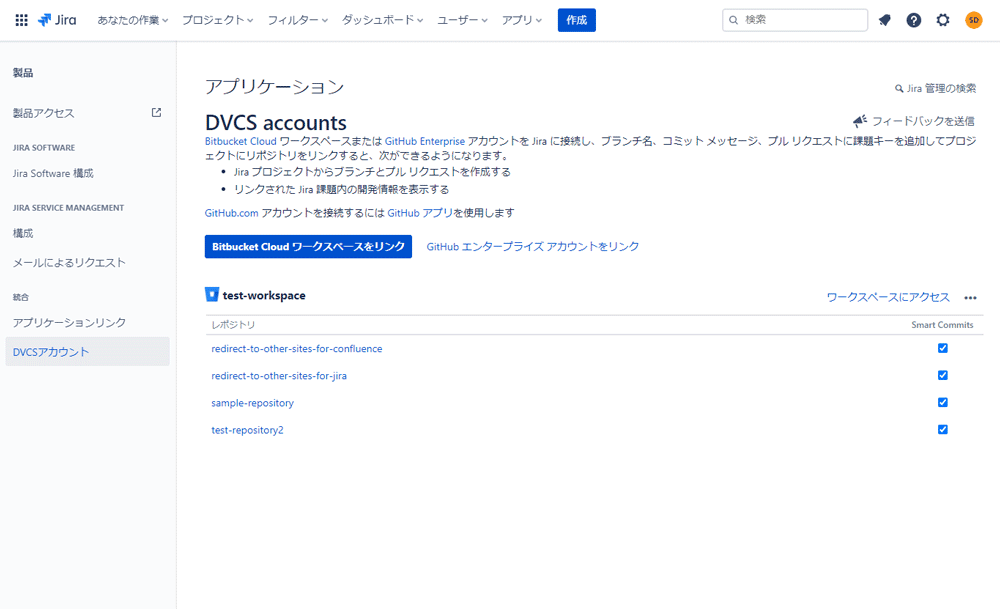Toggle Smart Commits for redirect-to-other-sites-for-jira
The image size is (1000, 609).
943,375
